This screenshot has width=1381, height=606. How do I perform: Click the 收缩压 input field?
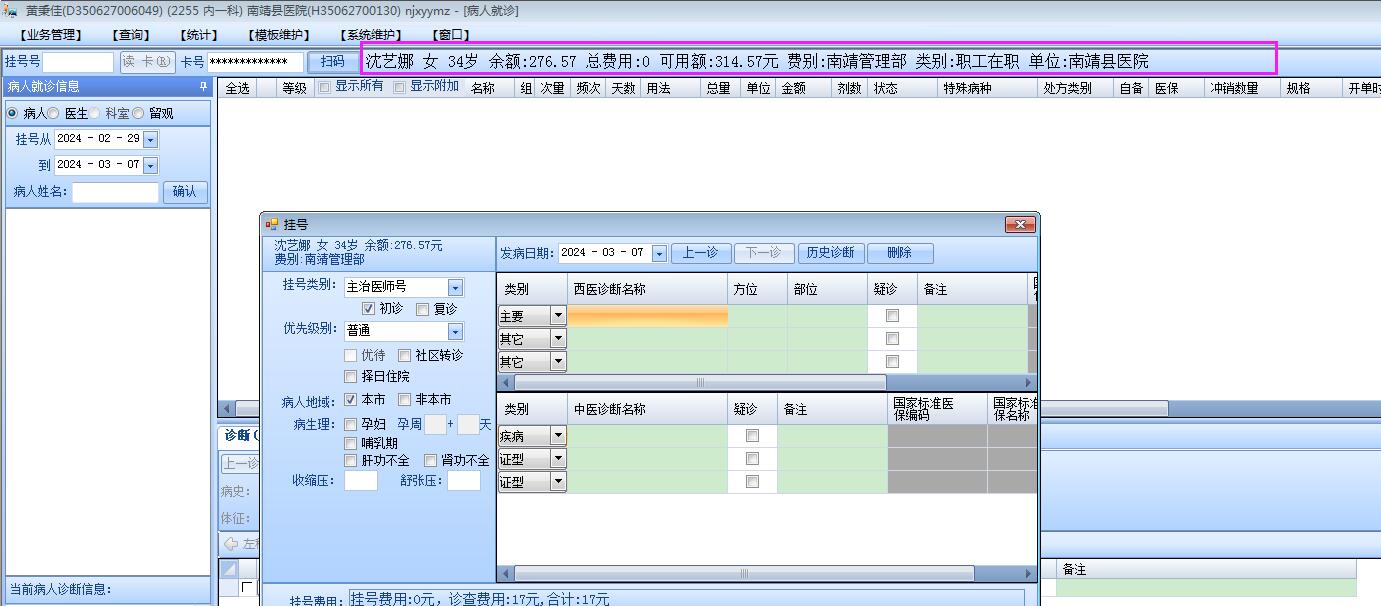pos(361,481)
